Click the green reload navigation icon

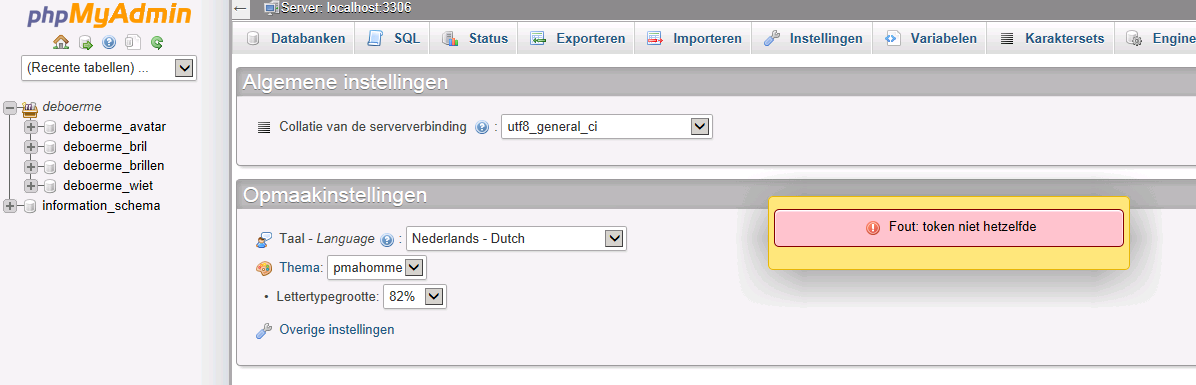(156, 43)
